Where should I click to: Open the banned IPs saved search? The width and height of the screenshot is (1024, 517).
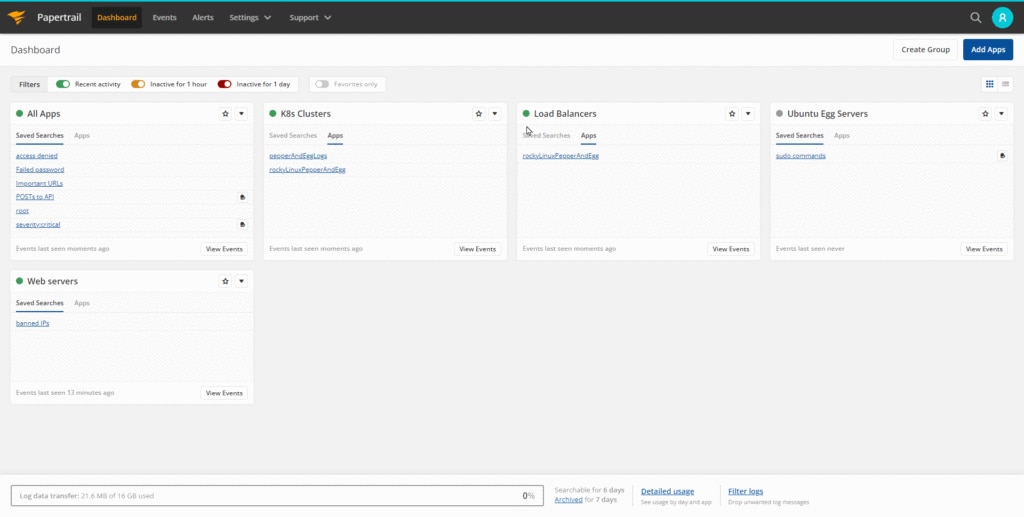click(33, 324)
